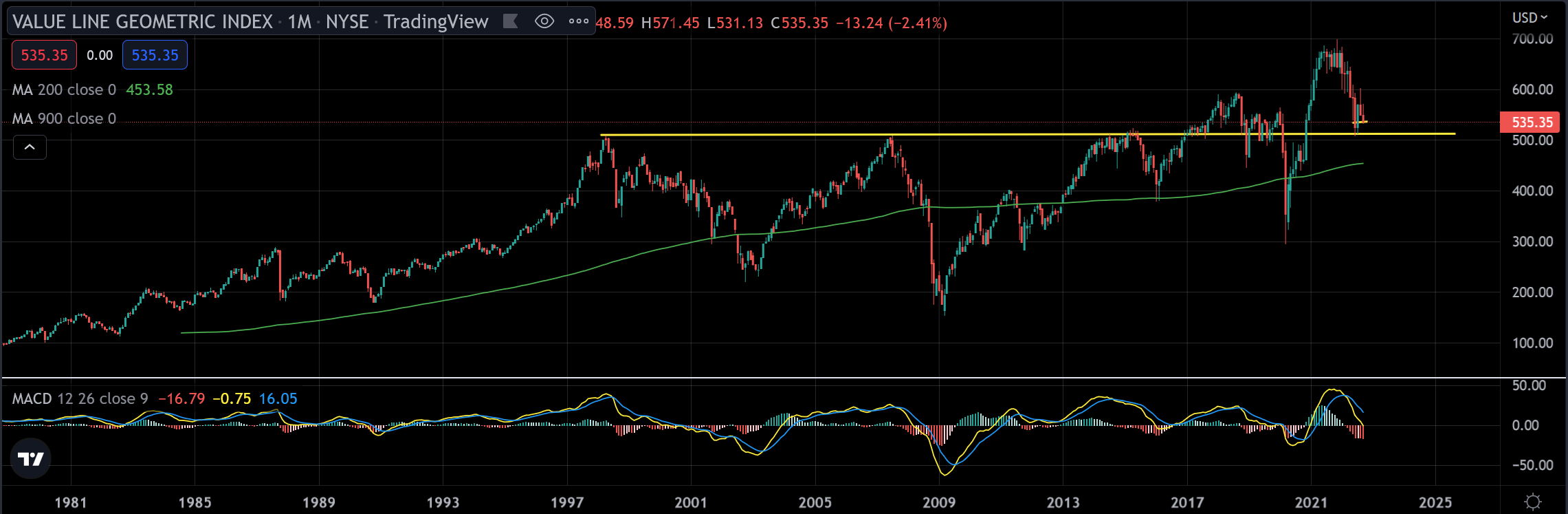
Task: Click the 100.00 price scale label
Action: (1532, 343)
